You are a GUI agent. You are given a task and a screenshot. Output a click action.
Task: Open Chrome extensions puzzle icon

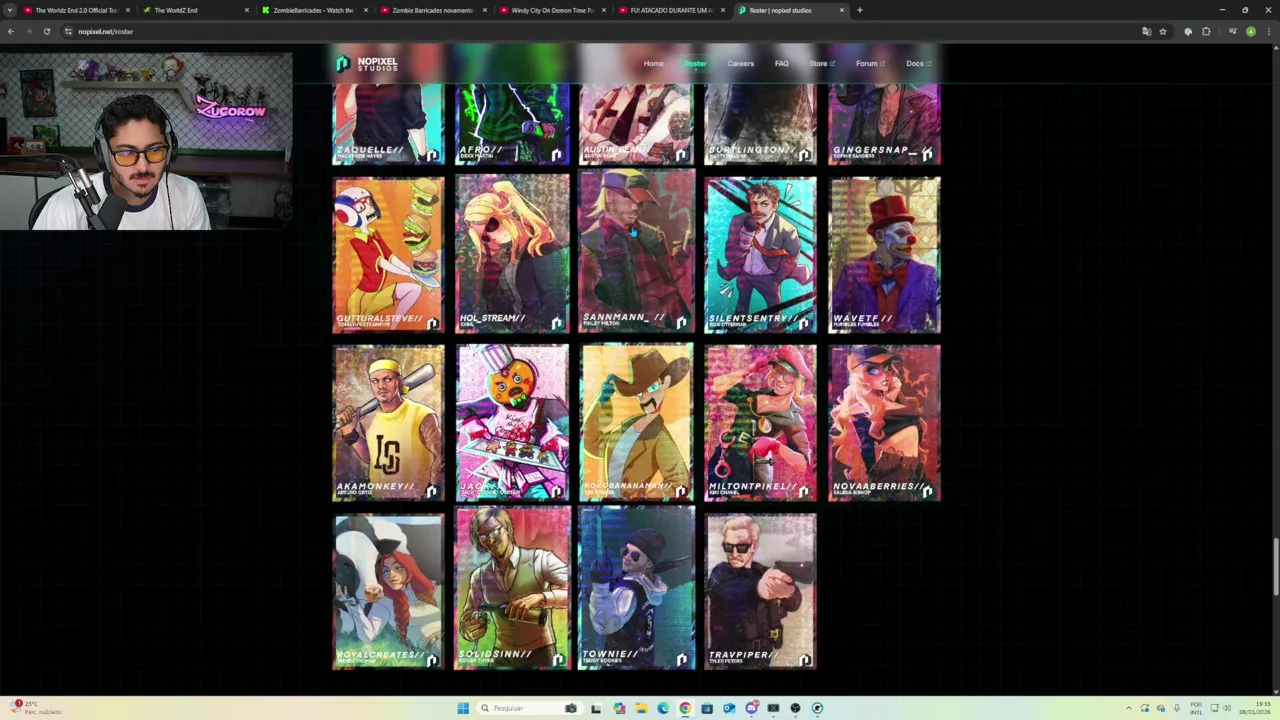click(x=1206, y=31)
